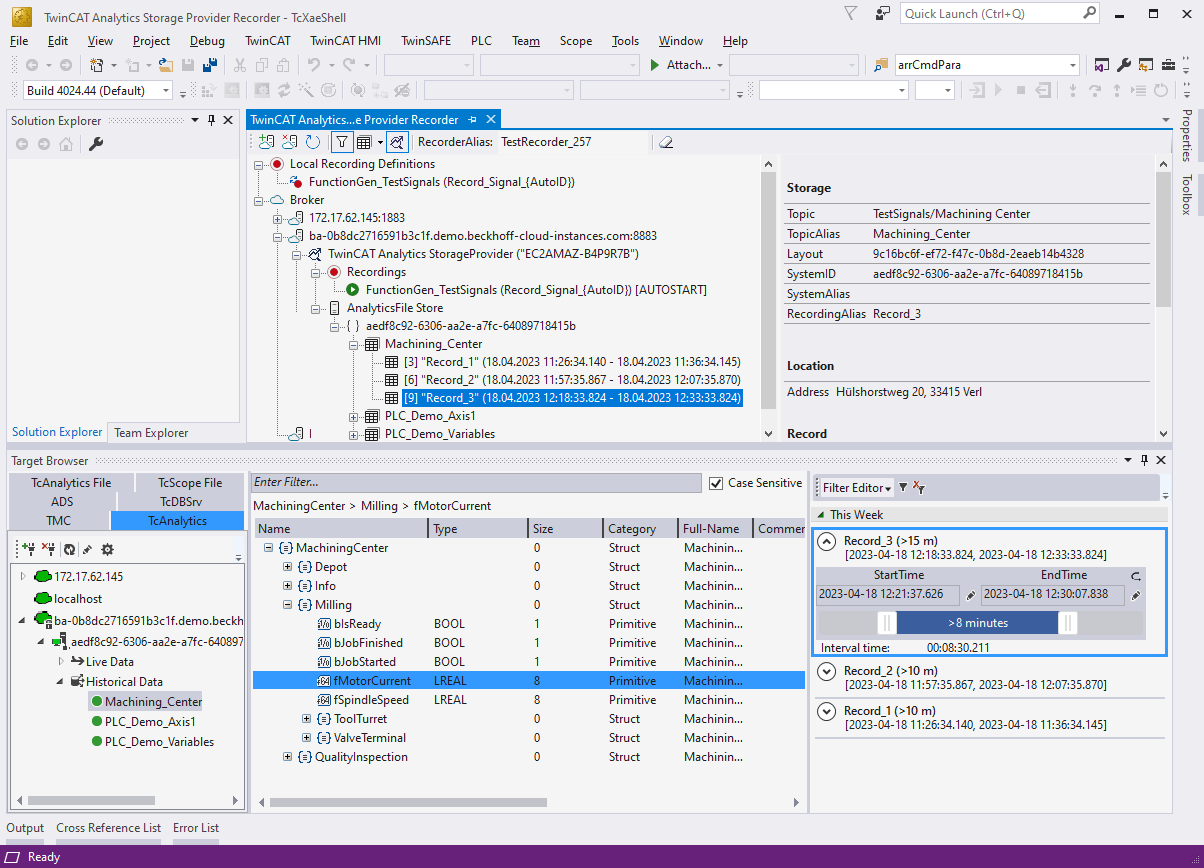Open the TwinCAT menu
Screen dimensions: 1204x868
[268, 41]
